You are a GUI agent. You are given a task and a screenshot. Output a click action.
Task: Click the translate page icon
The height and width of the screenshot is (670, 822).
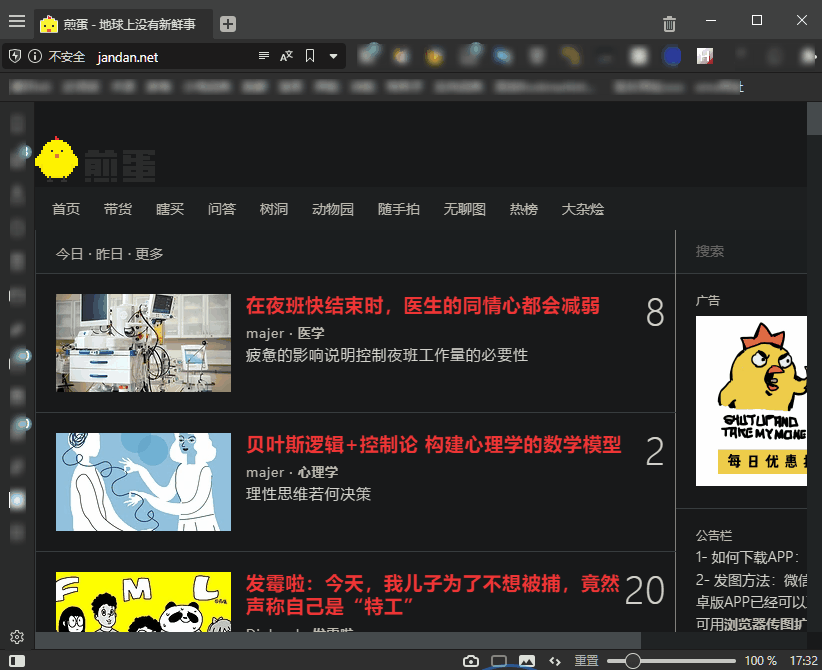pyautogui.click(x=287, y=56)
